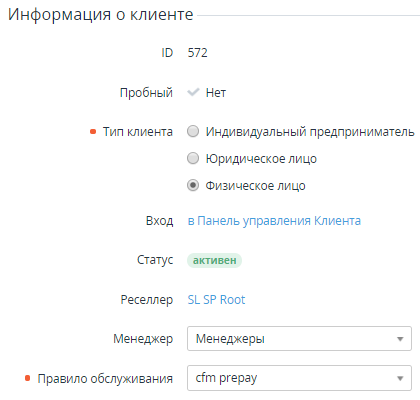This screenshot has height=400, width=420.
Task: Open the SL SP Root reseller link
Action: (216, 300)
